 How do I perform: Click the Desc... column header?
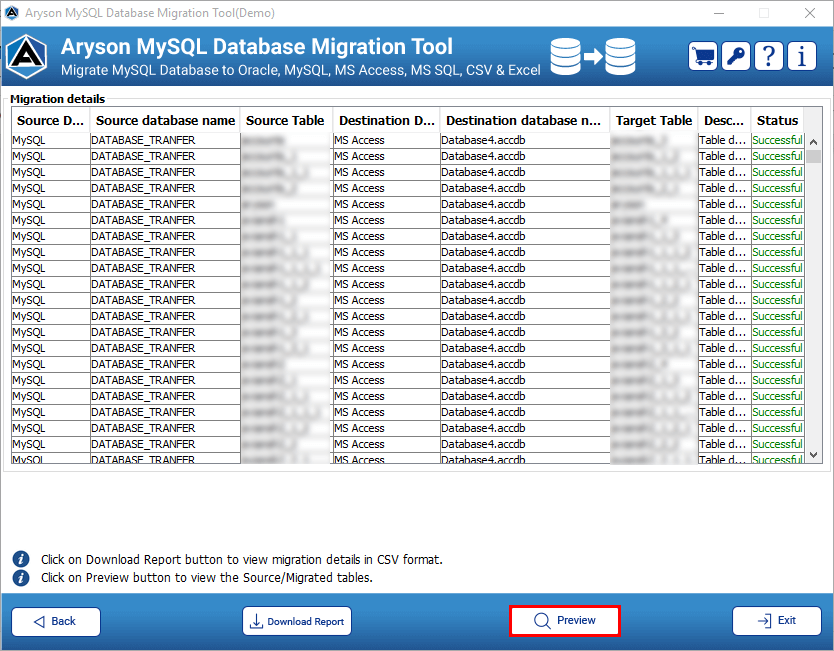click(724, 121)
